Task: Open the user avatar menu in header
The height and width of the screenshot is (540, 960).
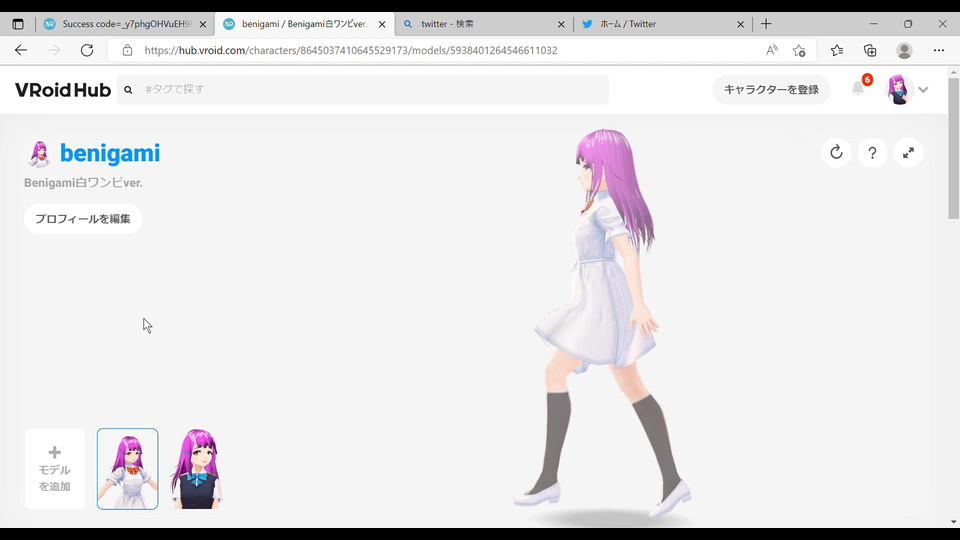Action: [898, 89]
